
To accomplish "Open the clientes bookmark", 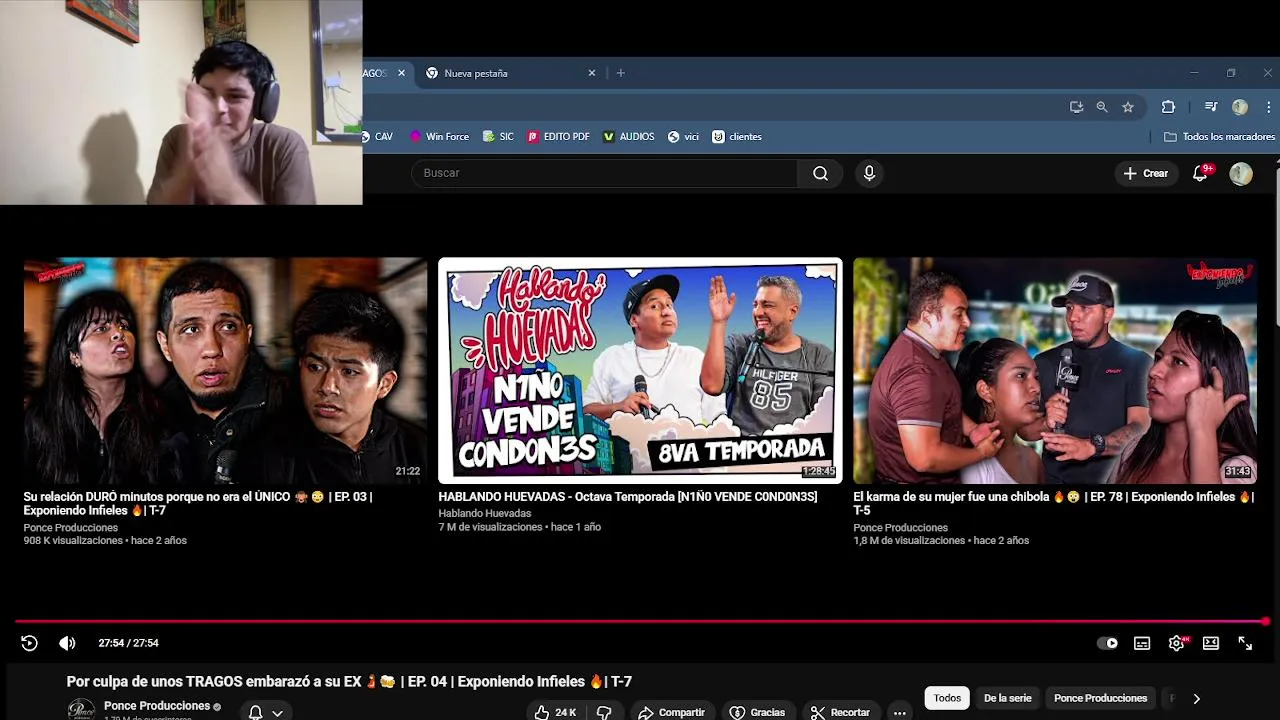I will [737, 137].
